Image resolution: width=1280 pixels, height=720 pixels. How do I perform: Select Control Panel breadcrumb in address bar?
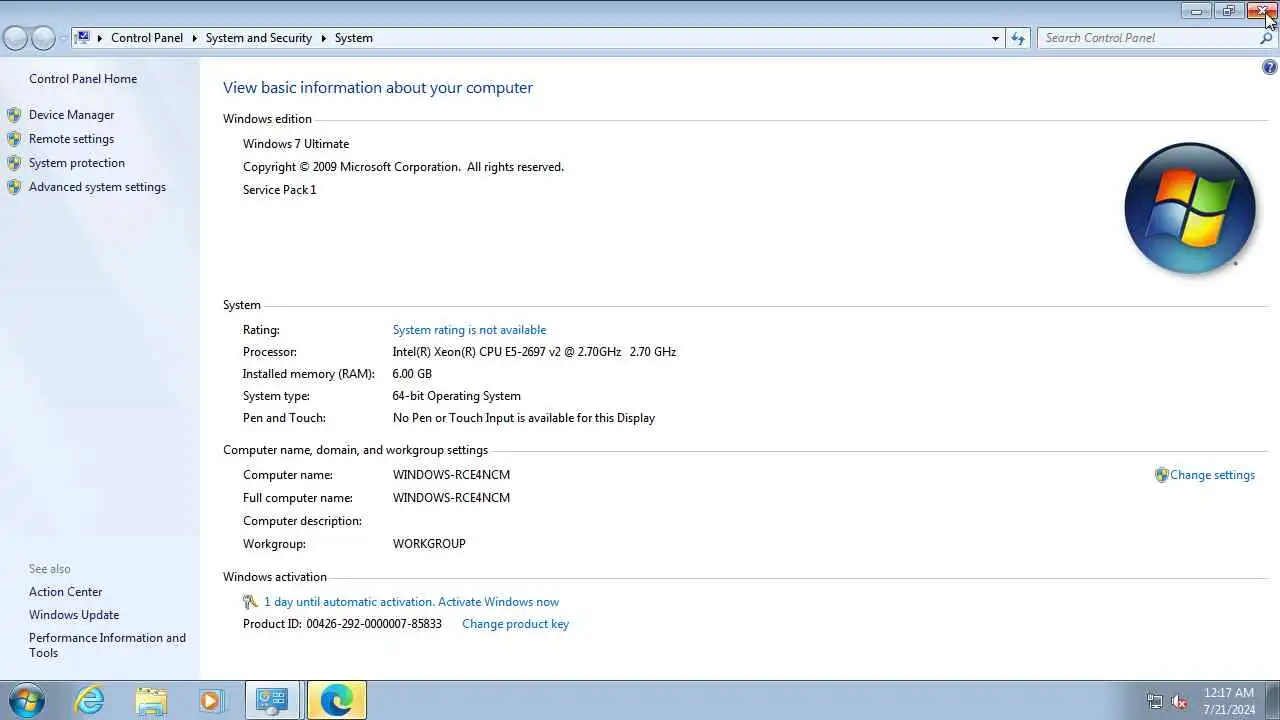147,38
